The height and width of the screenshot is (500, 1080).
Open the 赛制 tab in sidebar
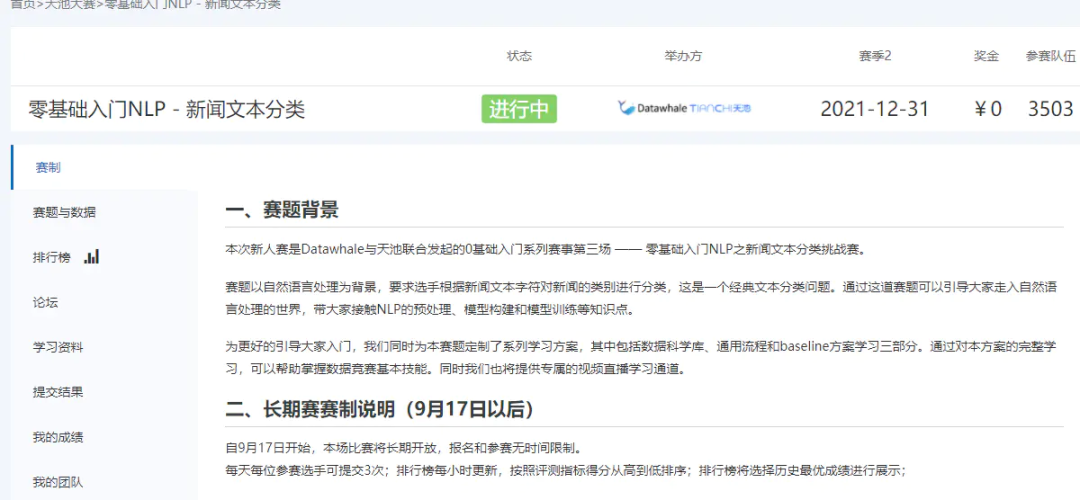[x=48, y=167]
